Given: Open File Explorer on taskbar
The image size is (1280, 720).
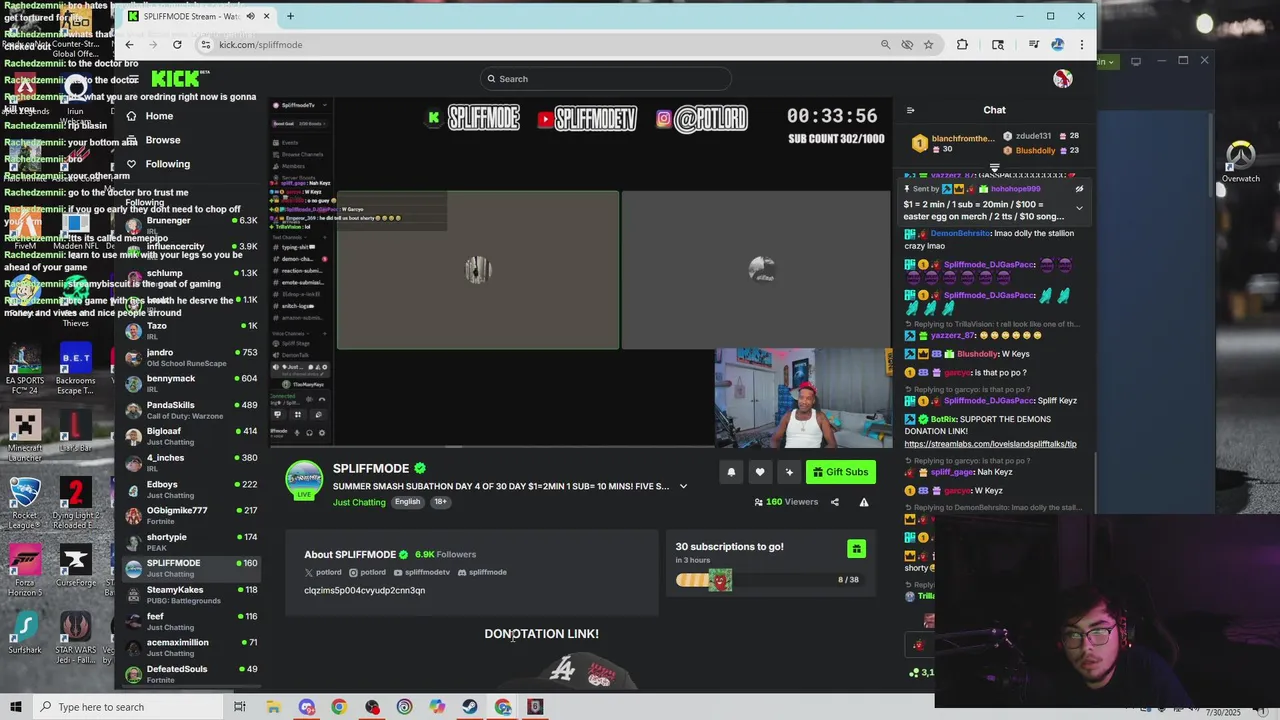Looking at the screenshot, I should pyautogui.click(x=273, y=707).
